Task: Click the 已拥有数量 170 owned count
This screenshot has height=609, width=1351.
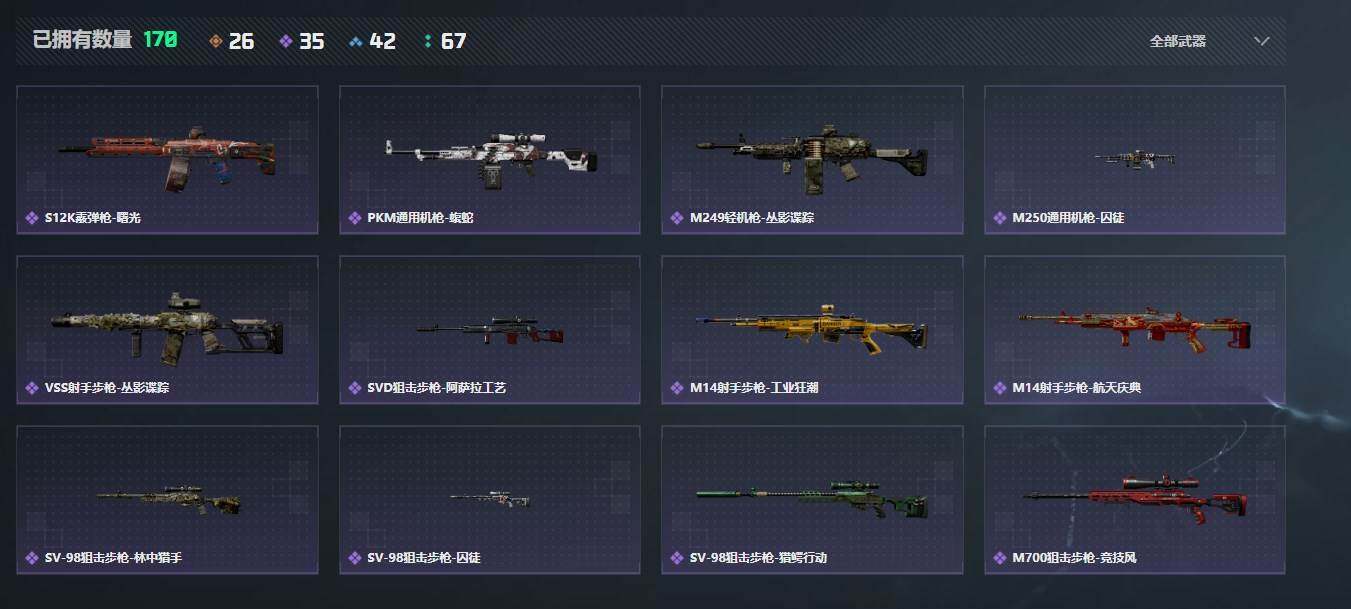Action: [x=105, y=40]
